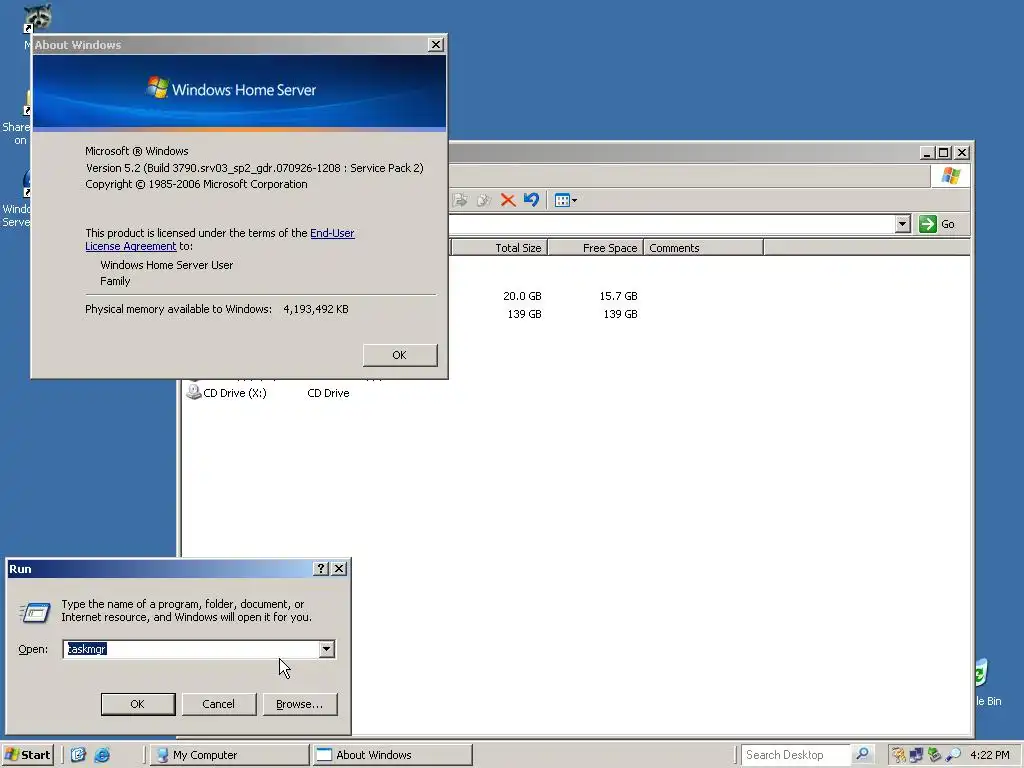Minimize the My Computer window

click(926, 153)
